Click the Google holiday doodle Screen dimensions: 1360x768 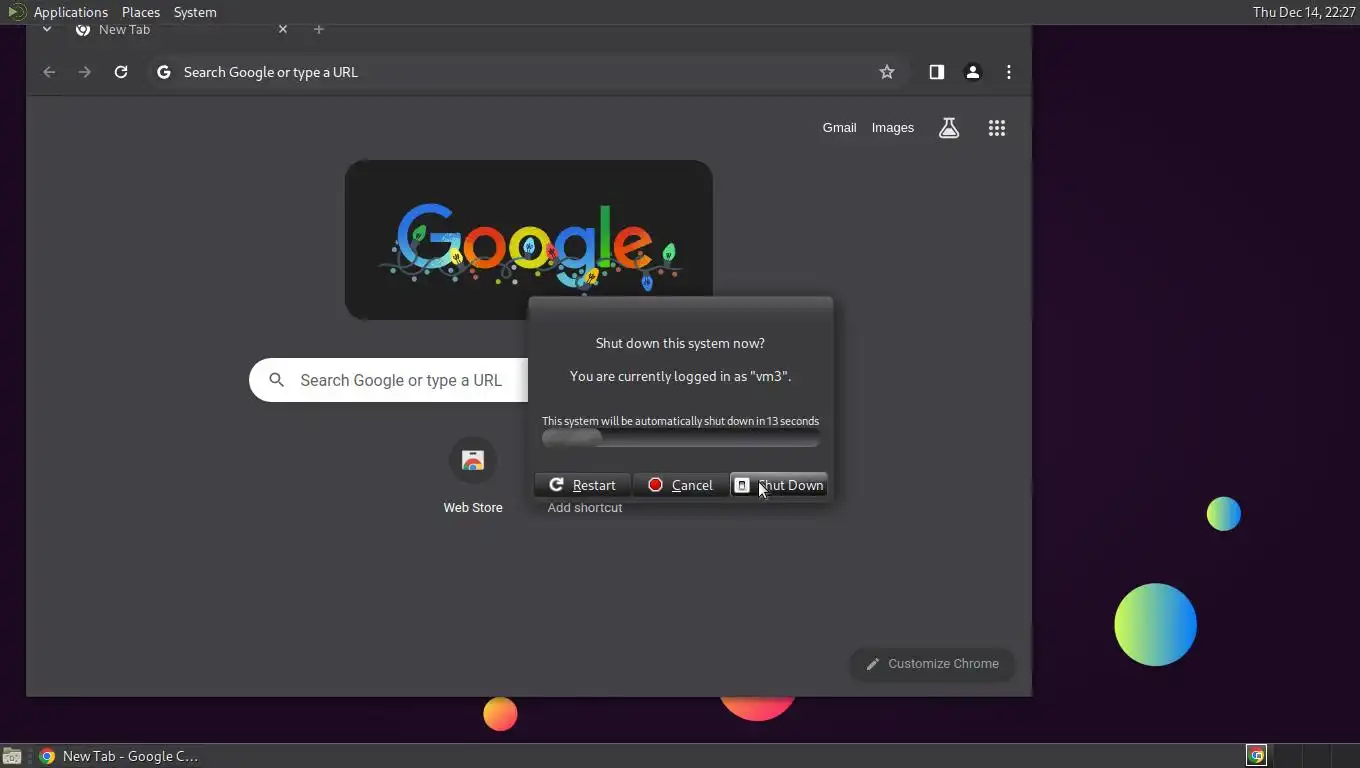529,240
